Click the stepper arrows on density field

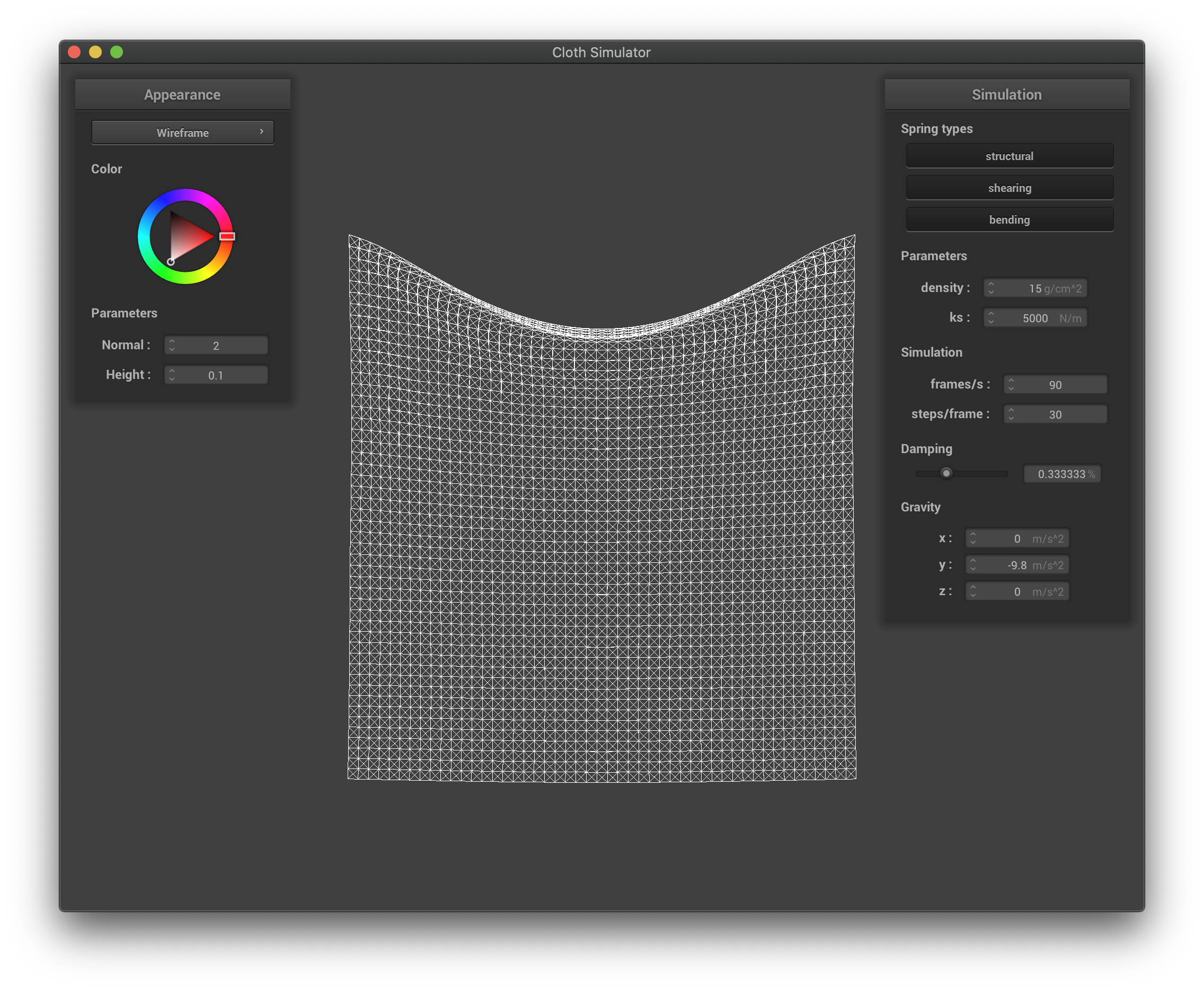coord(991,288)
